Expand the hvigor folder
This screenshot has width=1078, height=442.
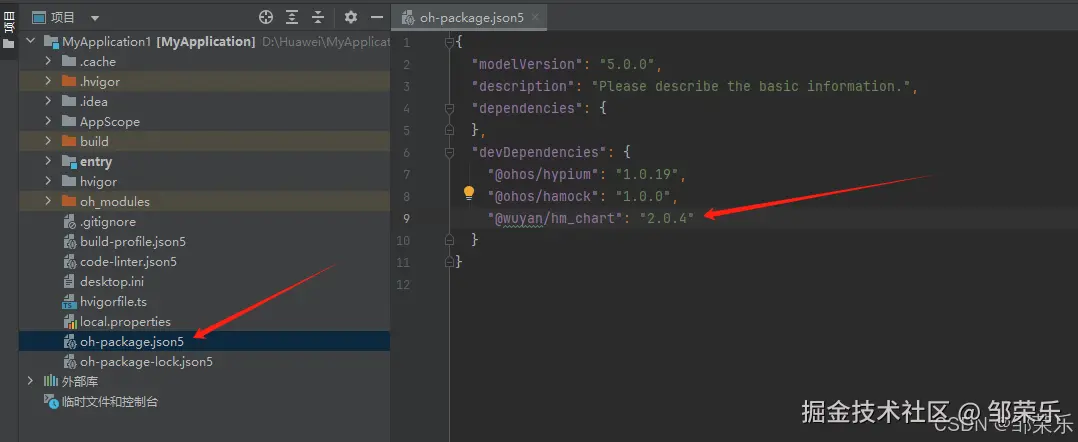click(x=48, y=181)
